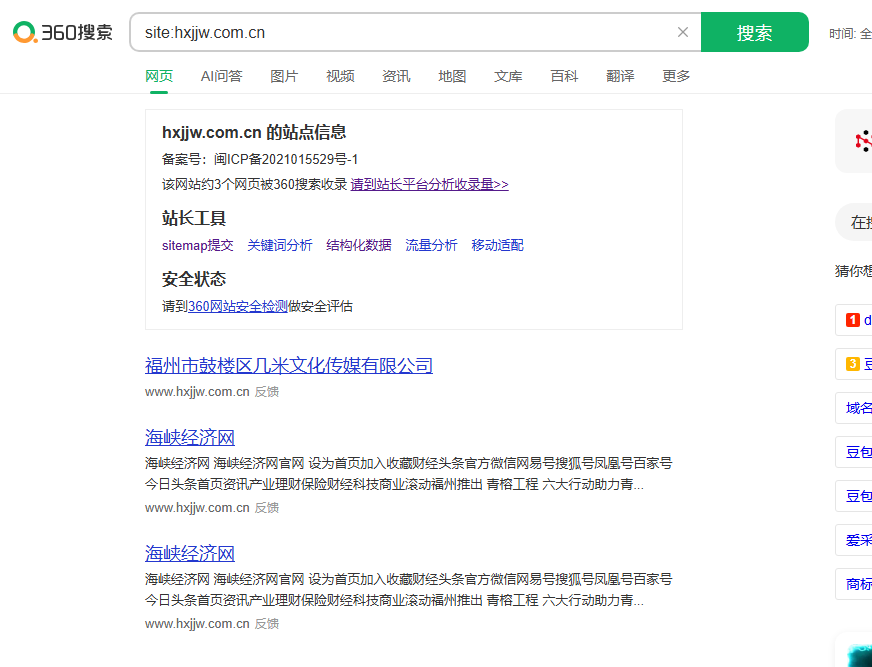
Task: Open the sidebar suggestion starting with 商标
Action: 855,584
